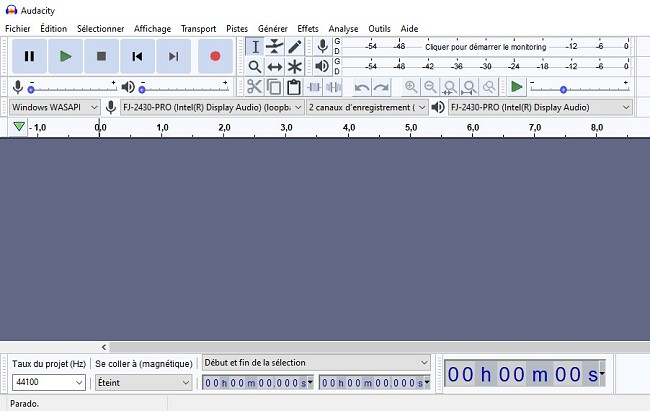Select the Envelope tool
This screenshot has height=411, width=650.
coord(274,46)
